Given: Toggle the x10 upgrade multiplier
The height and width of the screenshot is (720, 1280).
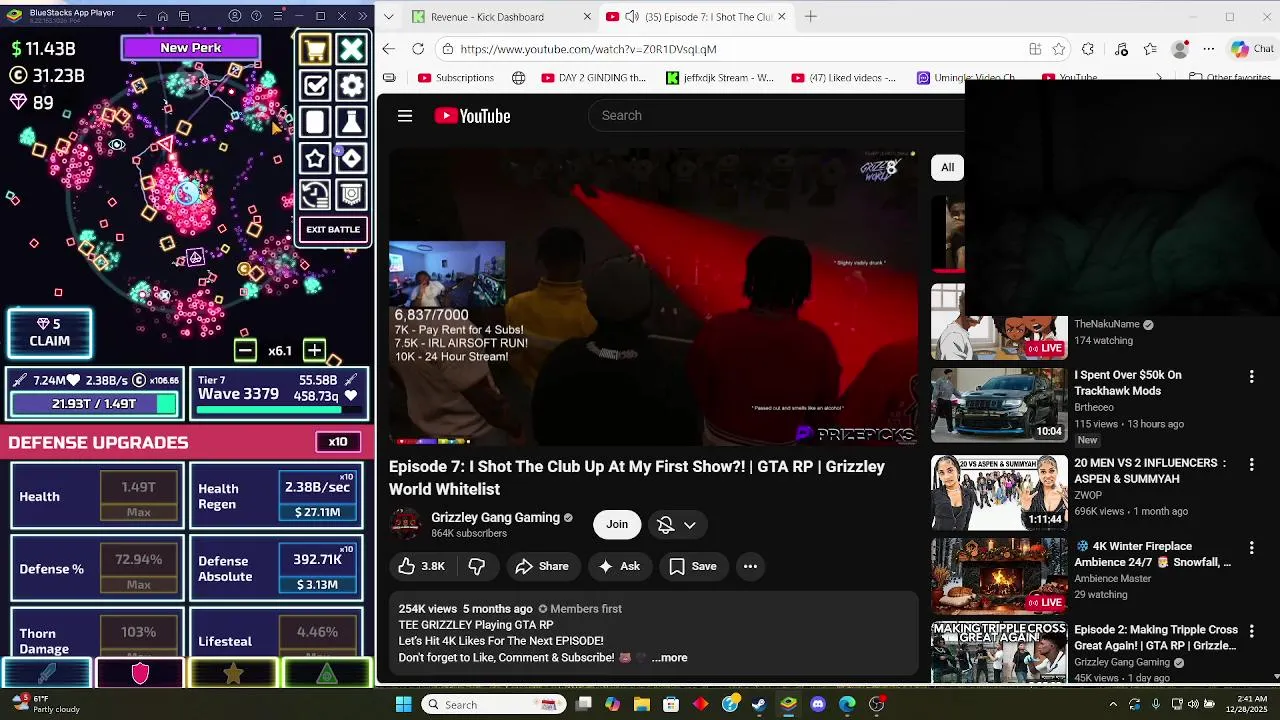Looking at the screenshot, I should click(338, 442).
